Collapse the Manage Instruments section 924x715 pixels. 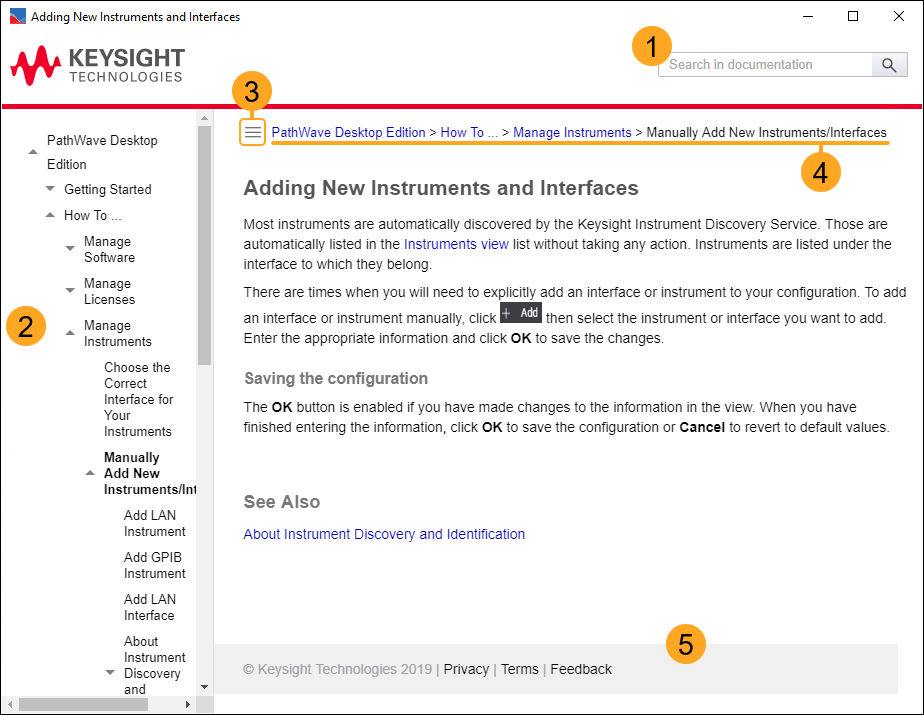tap(70, 332)
